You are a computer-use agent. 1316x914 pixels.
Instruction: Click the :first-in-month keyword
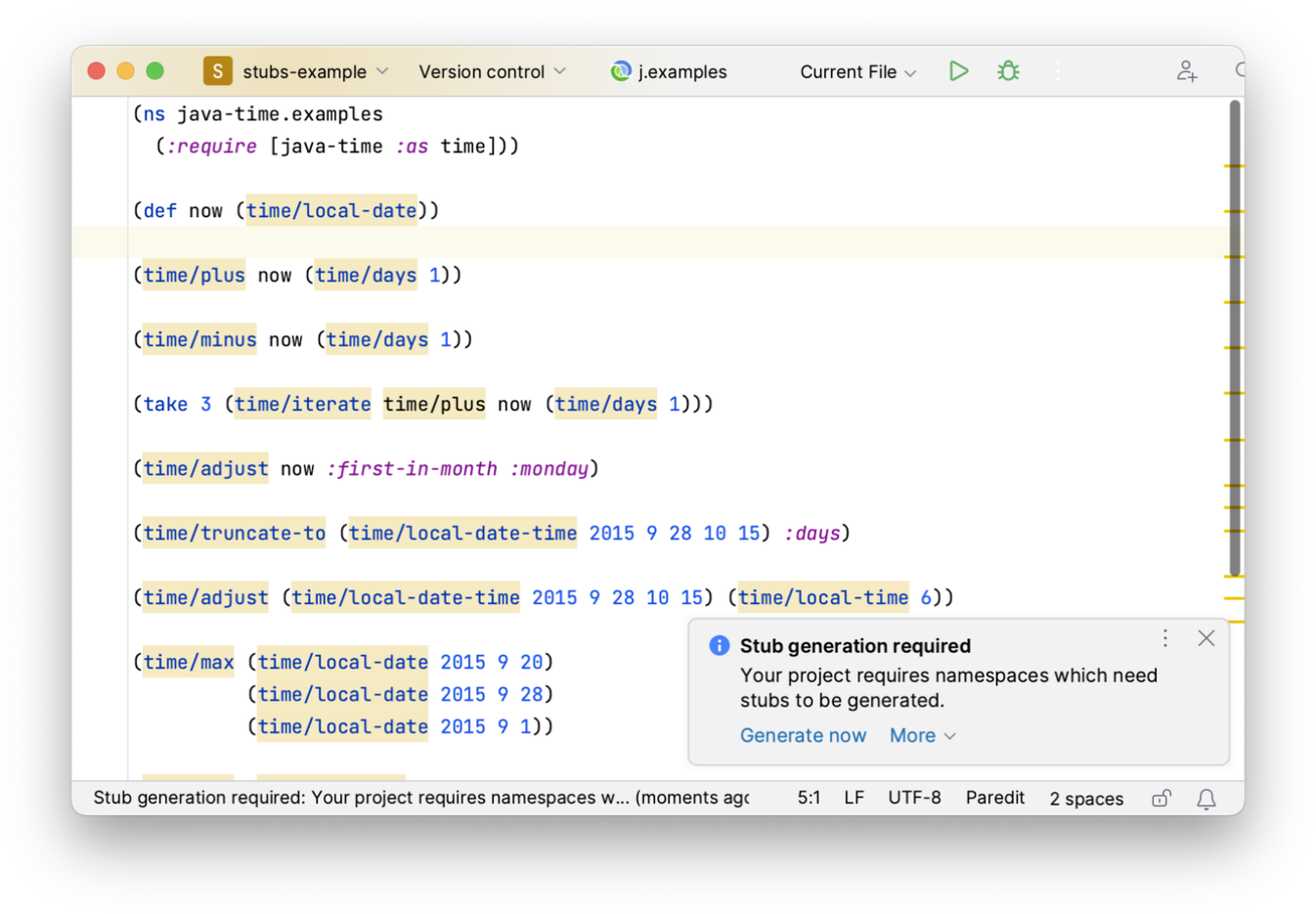412,468
